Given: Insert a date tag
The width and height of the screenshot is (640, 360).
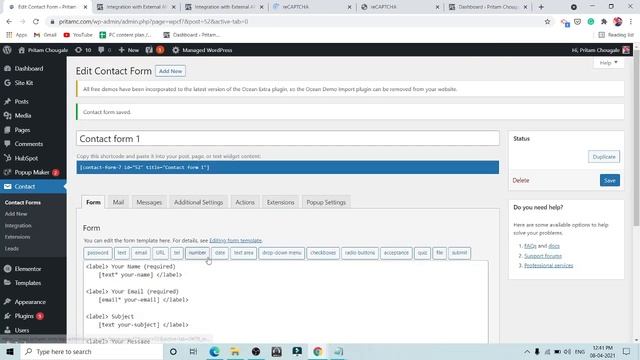Looking at the screenshot, I should 220,253.
